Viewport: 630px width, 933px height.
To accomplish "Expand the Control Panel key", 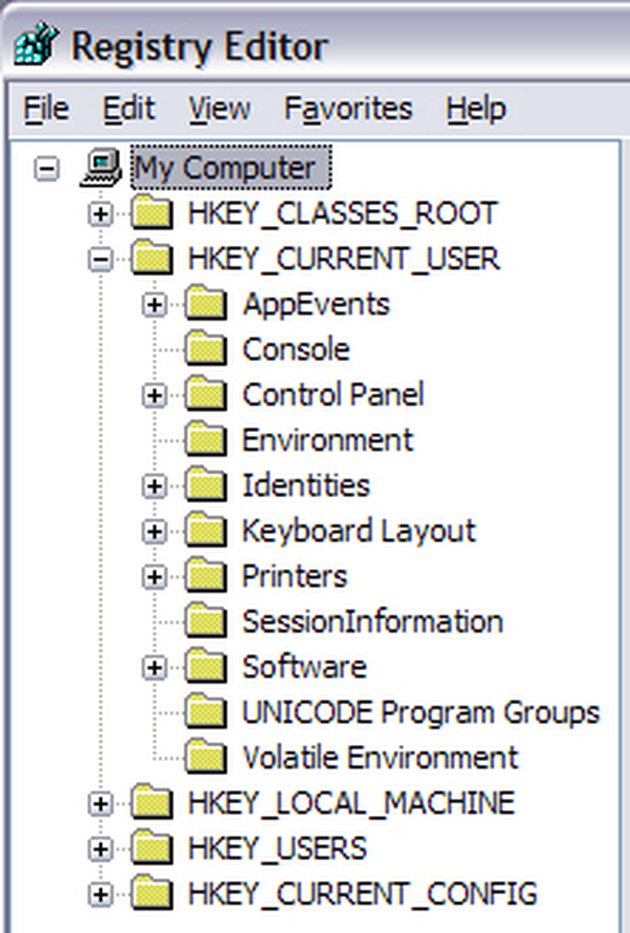I will 155,396.
